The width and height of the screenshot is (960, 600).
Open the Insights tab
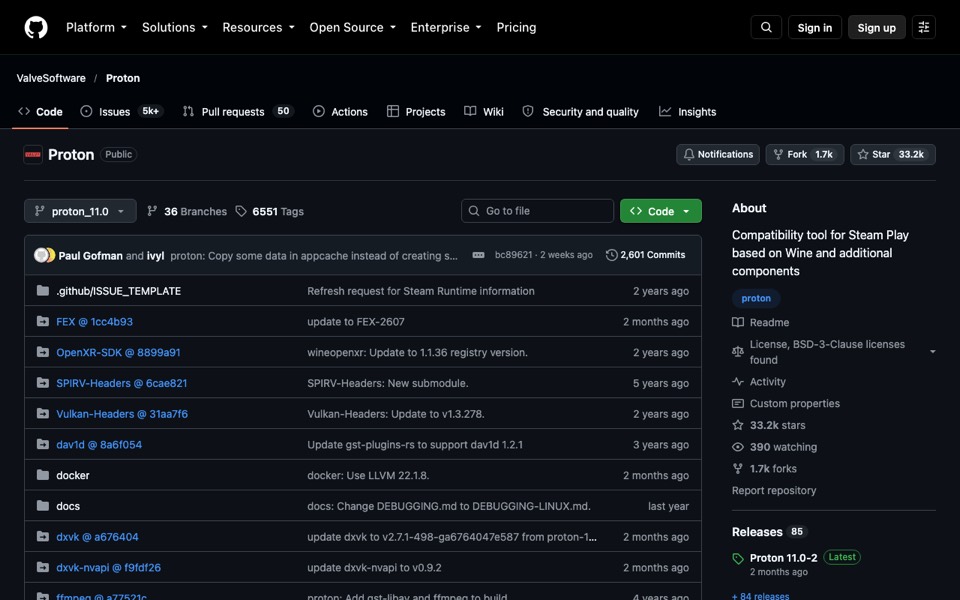(x=687, y=111)
